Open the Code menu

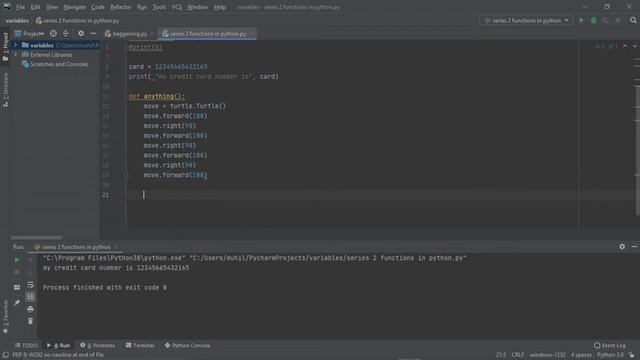(98, 7)
